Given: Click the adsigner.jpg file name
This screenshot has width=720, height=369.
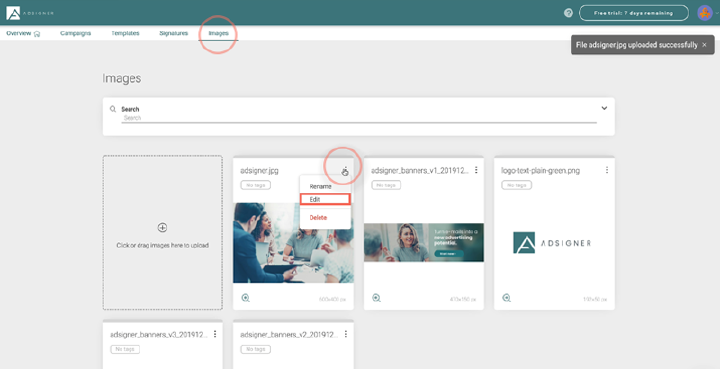Looking at the screenshot, I should pos(259,170).
